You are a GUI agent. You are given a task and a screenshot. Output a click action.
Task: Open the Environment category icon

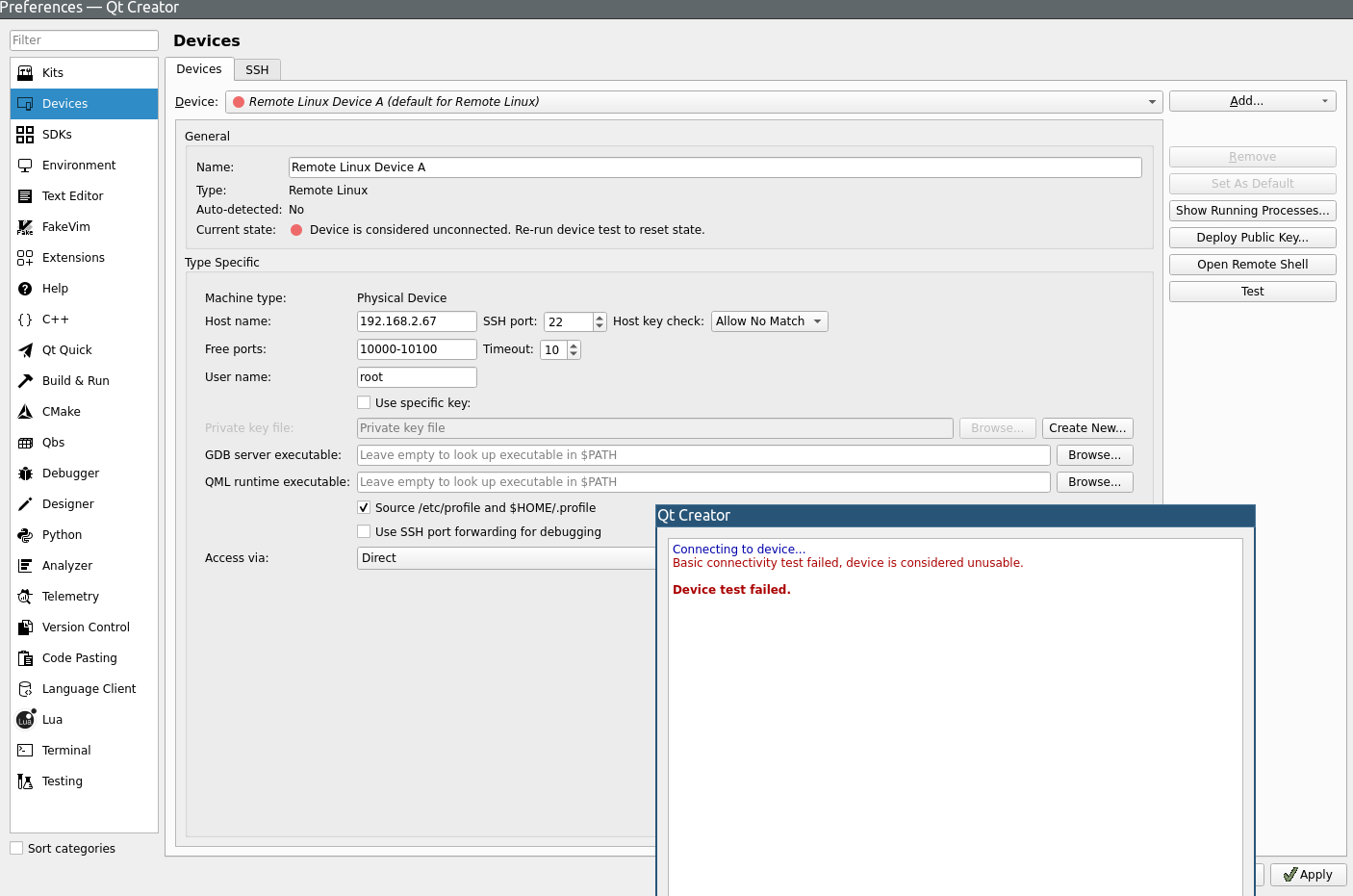(x=25, y=166)
